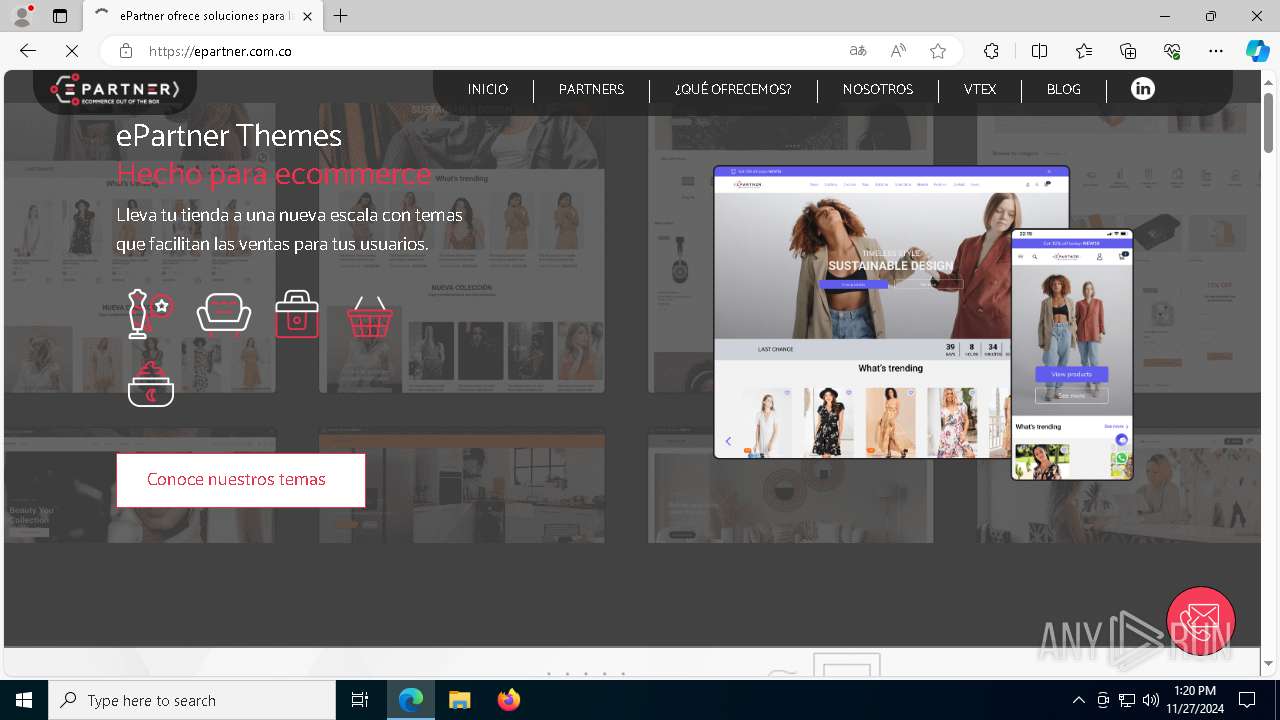Open the notifications center icon

pyautogui.click(x=1247, y=700)
